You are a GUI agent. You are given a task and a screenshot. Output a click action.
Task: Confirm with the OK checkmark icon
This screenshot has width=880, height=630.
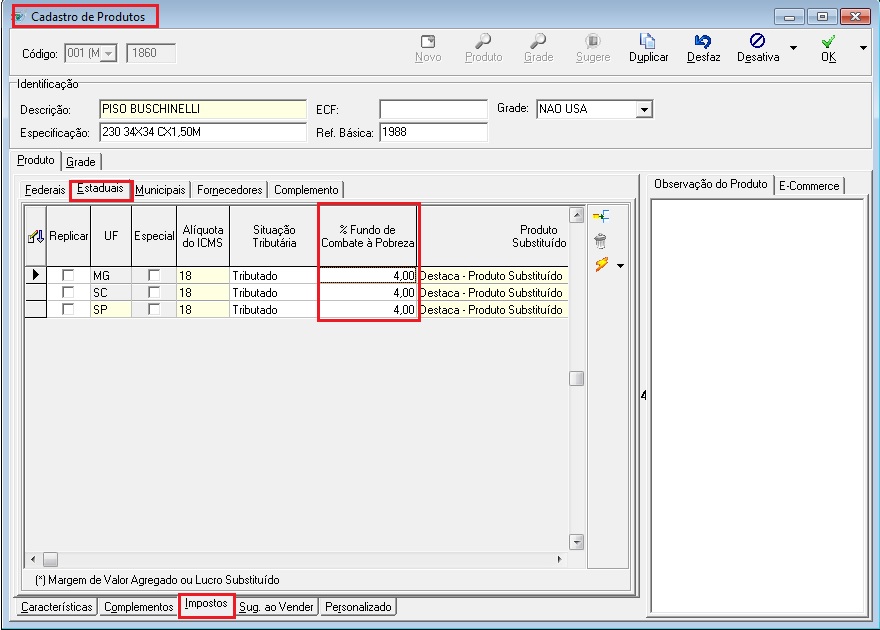pos(828,42)
